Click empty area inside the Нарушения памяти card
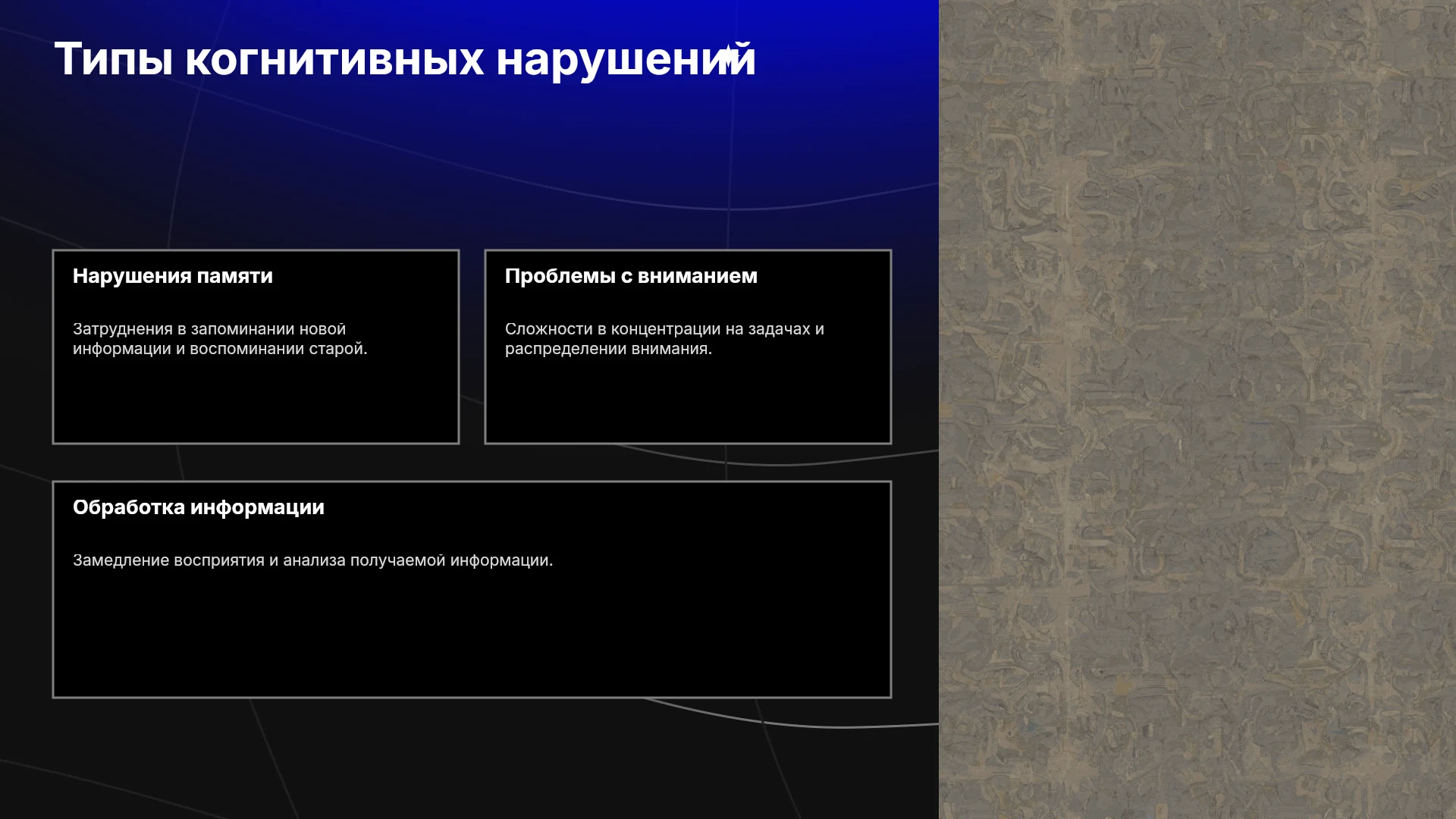This screenshot has height=819, width=1456. click(x=256, y=402)
